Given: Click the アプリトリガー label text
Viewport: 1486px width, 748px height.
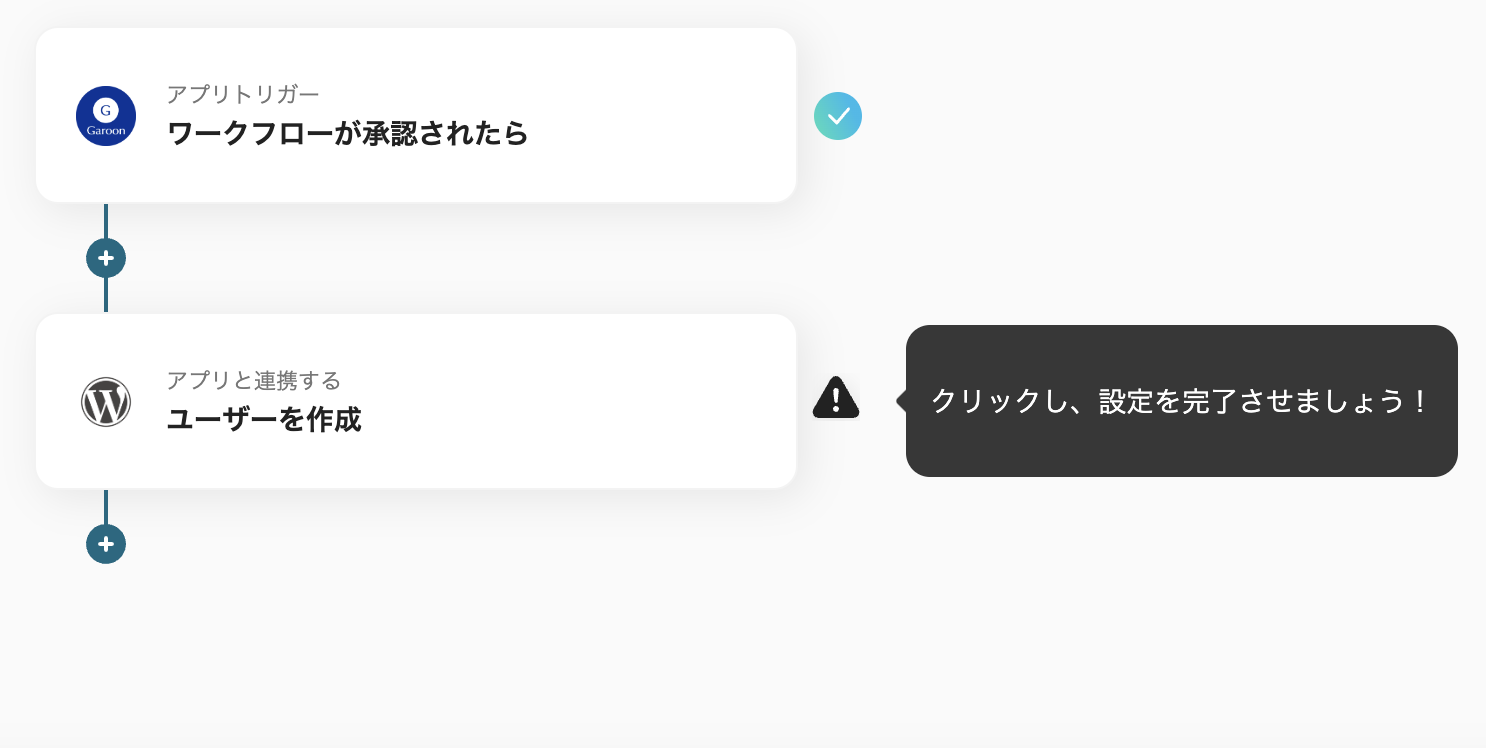Looking at the screenshot, I should coord(243,94).
